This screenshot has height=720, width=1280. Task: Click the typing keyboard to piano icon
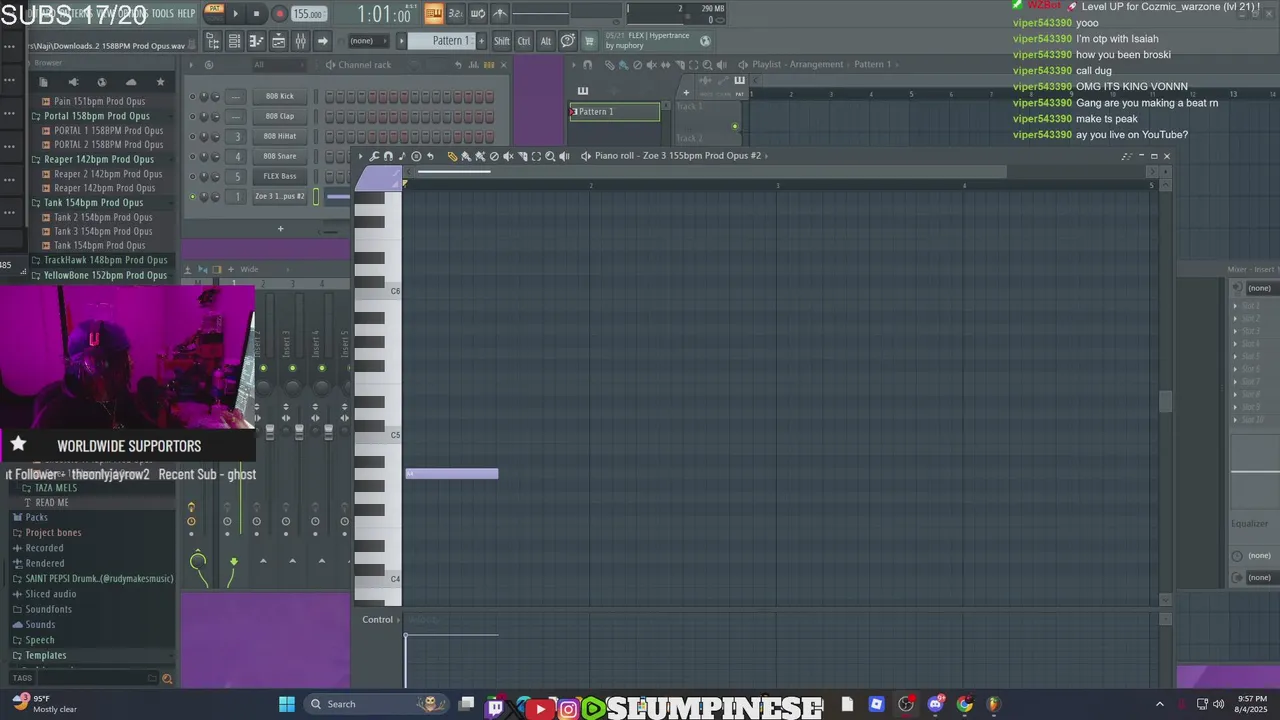[434, 14]
